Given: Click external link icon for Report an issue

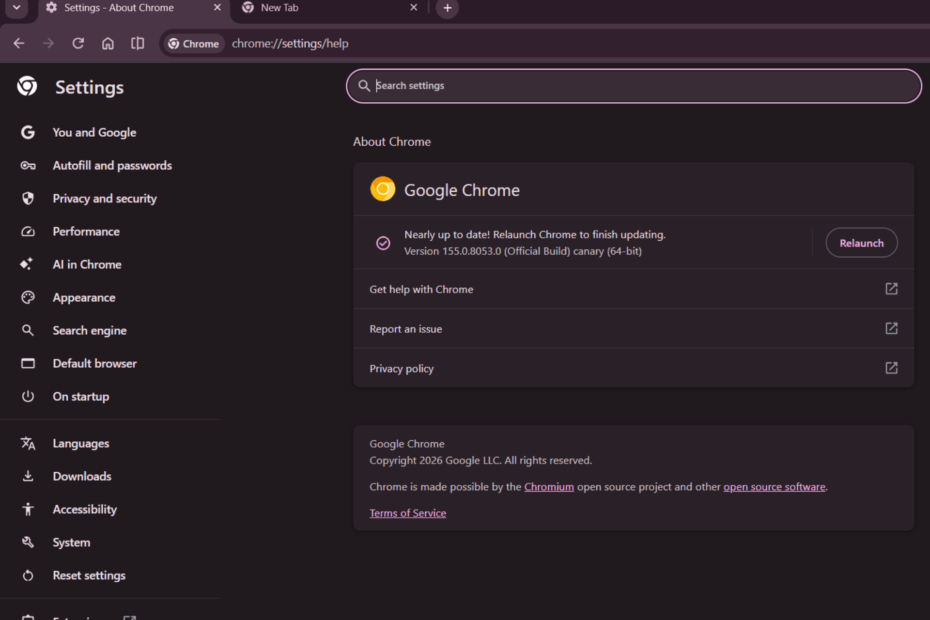Looking at the screenshot, I should 891,329.
